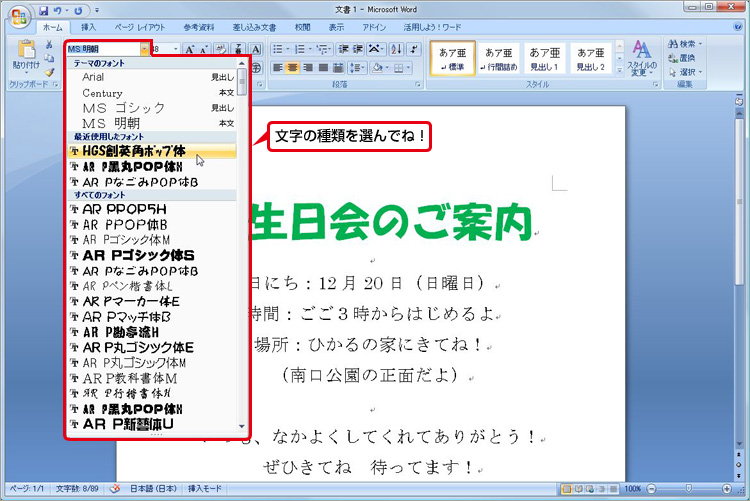Click the Clear Formatting eraser icon
Screen dimensions: 750x501
click(221, 49)
